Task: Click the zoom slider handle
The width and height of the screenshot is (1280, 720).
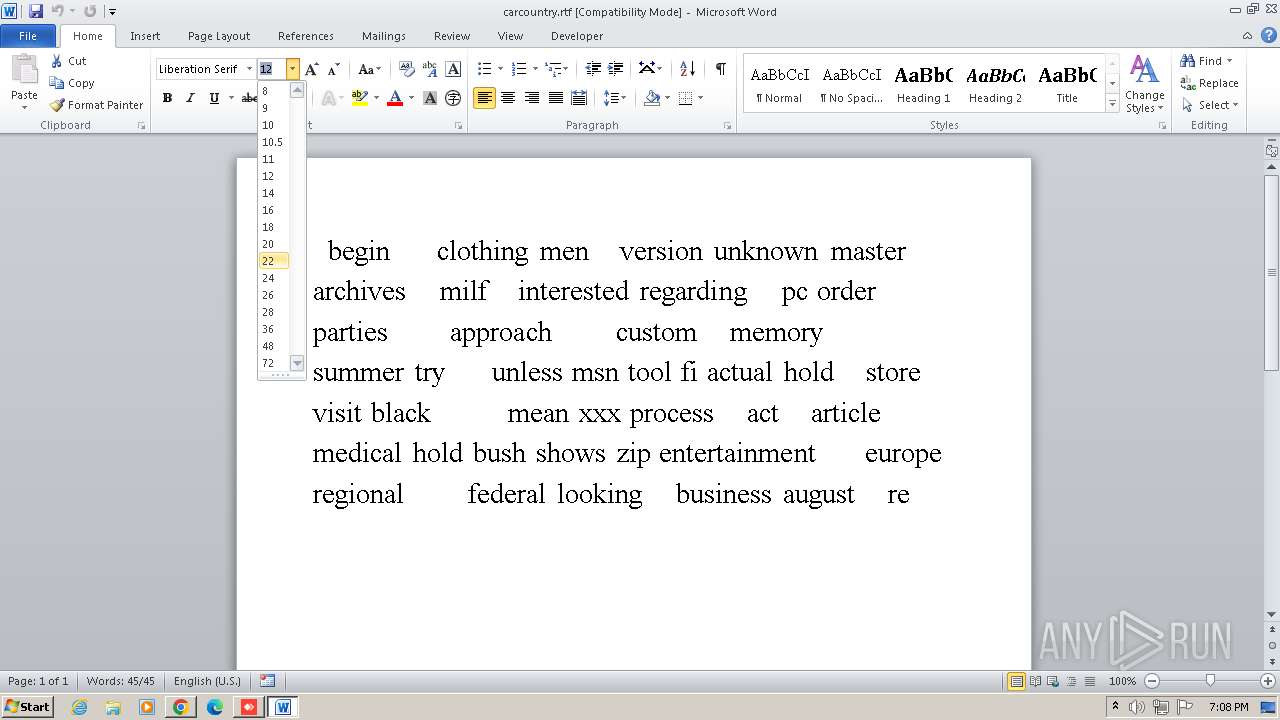Action: click(1210, 681)
